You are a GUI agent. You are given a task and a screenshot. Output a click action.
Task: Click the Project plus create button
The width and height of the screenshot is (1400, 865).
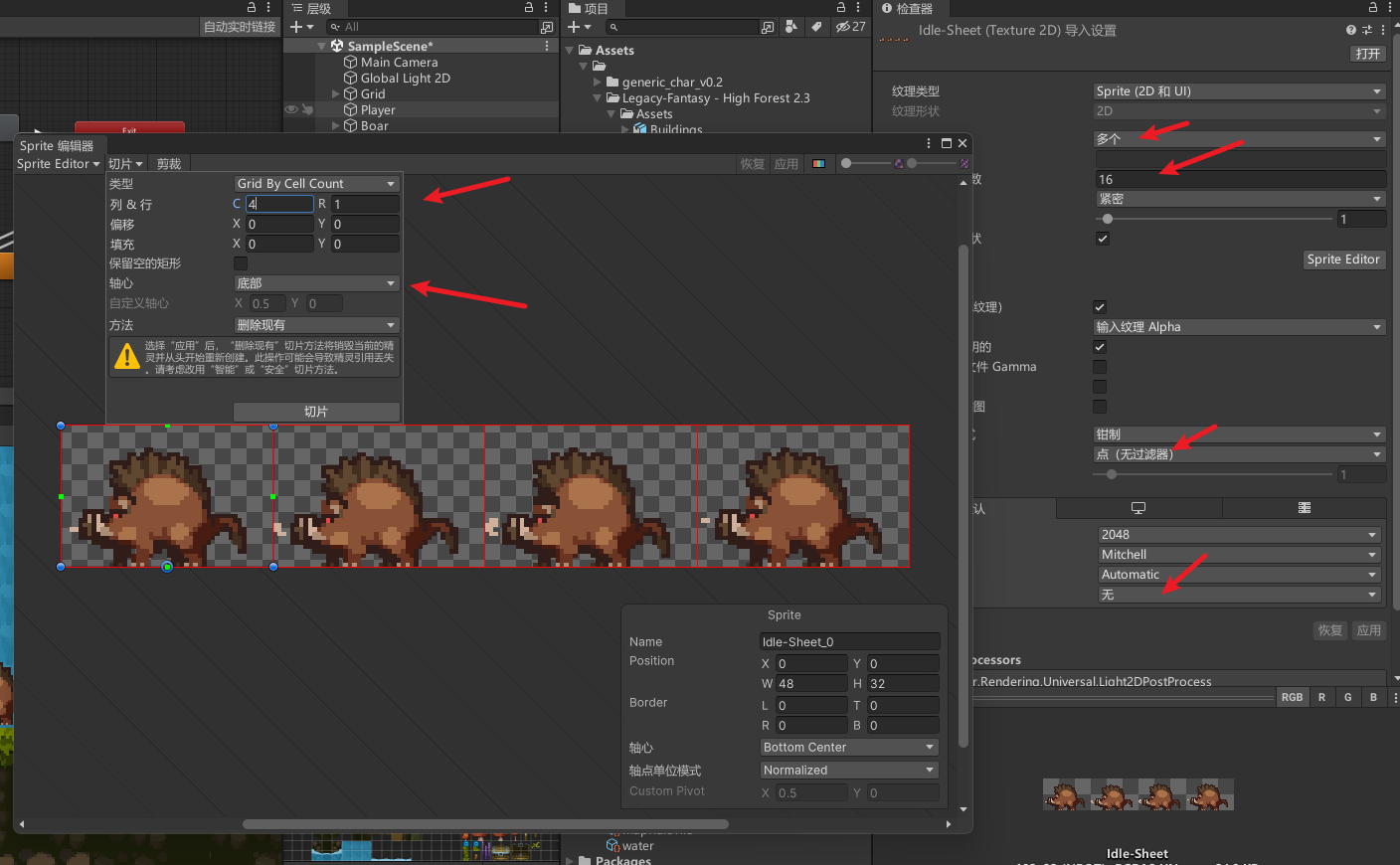[x=580, y=27]
